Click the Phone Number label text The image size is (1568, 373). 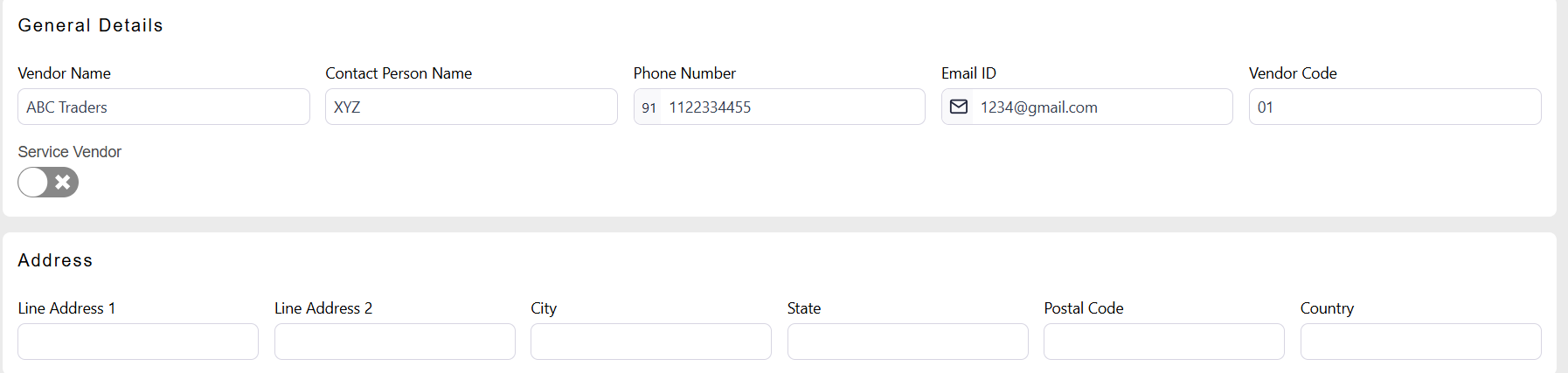tap(684, 73)
